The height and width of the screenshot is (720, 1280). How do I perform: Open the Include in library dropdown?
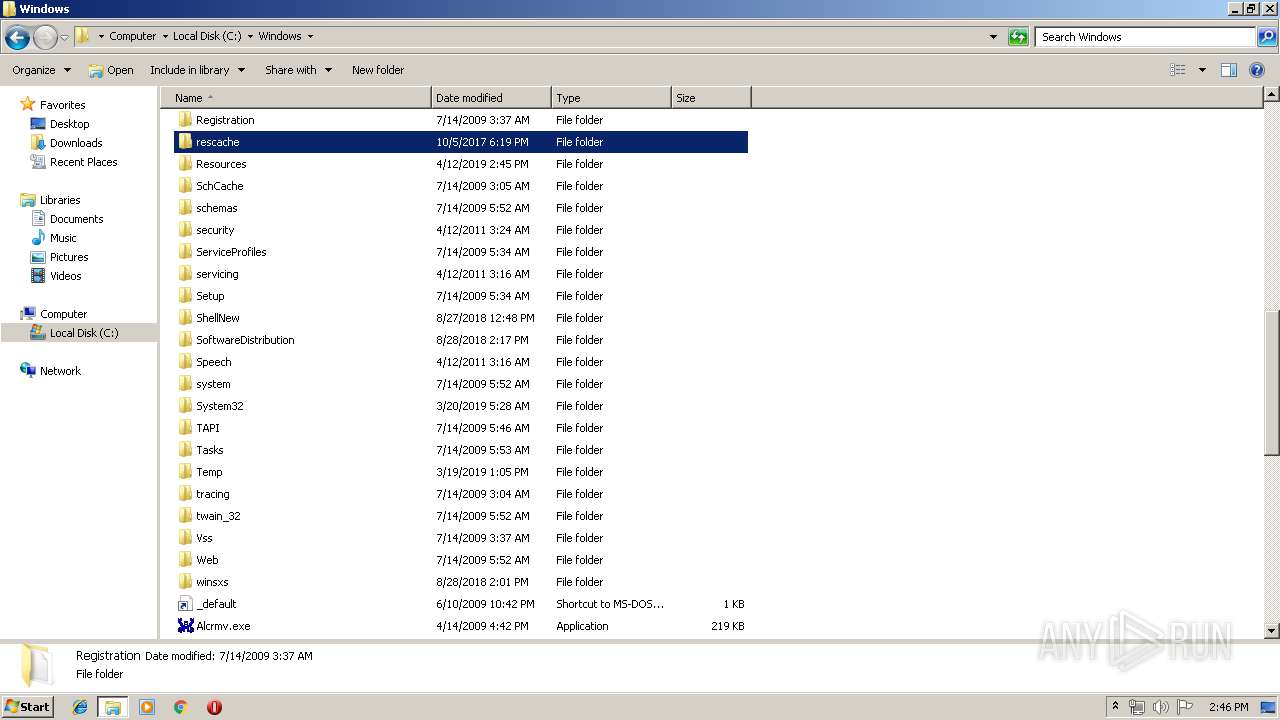(197, 70)
